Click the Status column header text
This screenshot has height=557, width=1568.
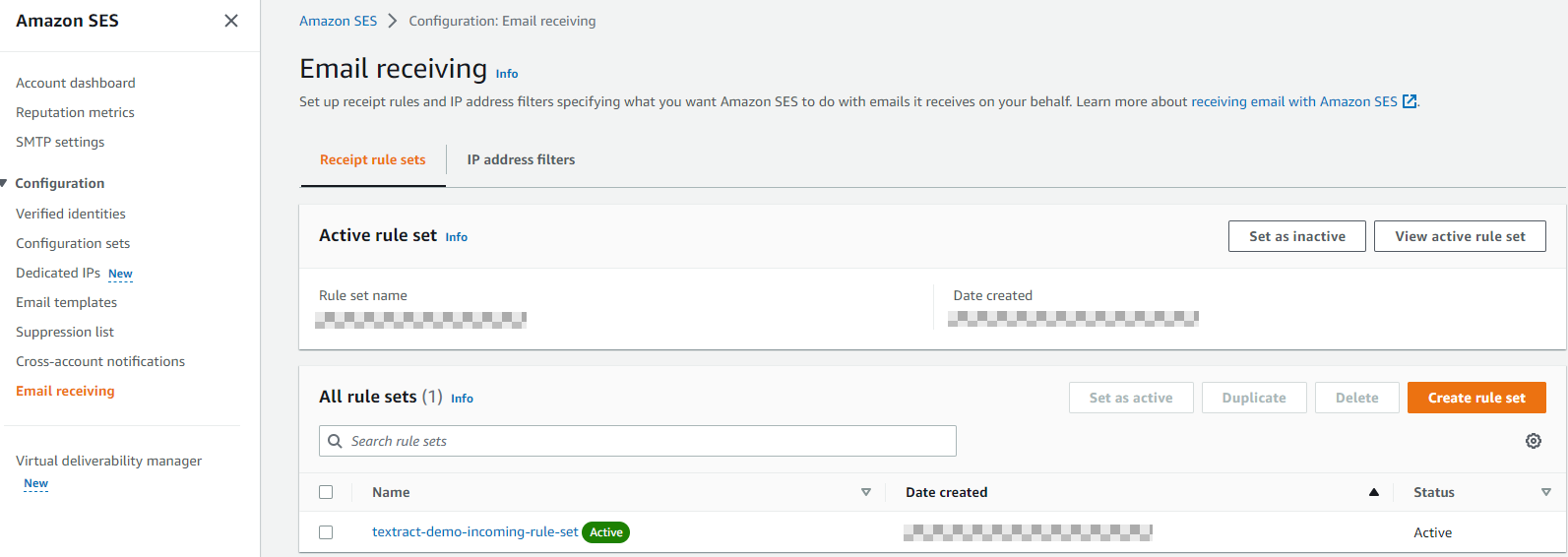(x=1433, y=492)
